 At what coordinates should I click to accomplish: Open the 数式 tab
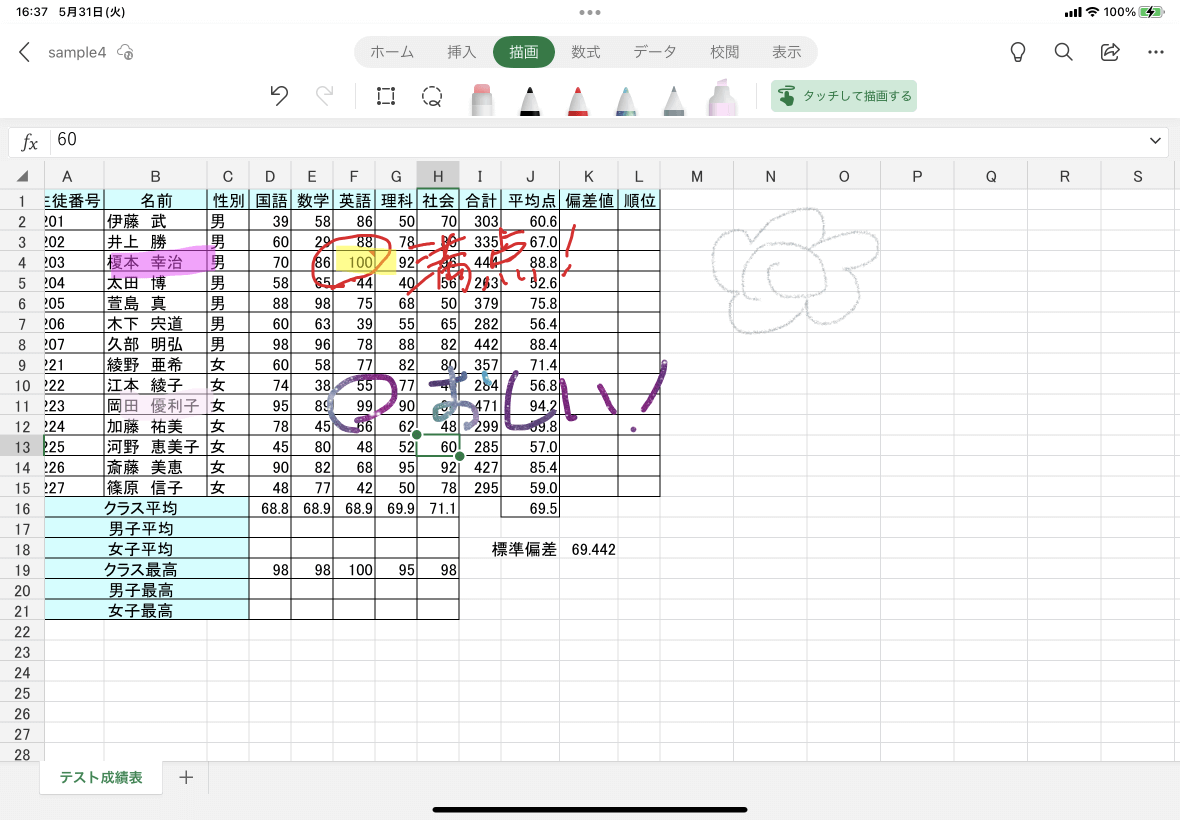point(585,52)
